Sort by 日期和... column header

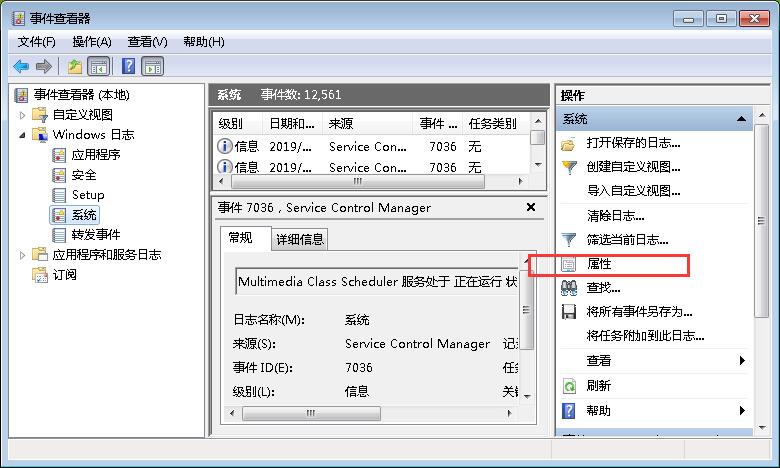click(x=292, y=123)
